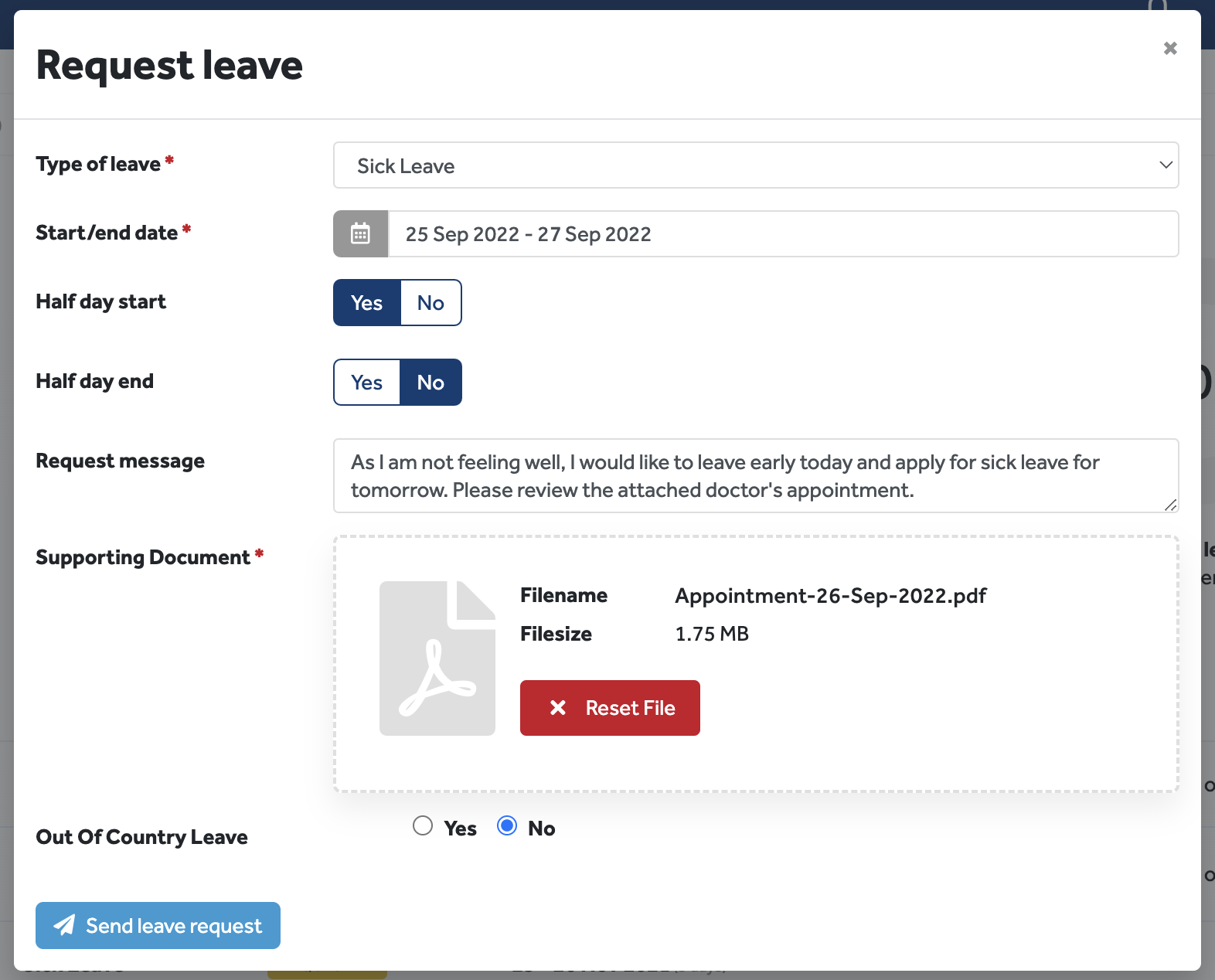Select No for Out Of Country Leave

click(507, 826)
